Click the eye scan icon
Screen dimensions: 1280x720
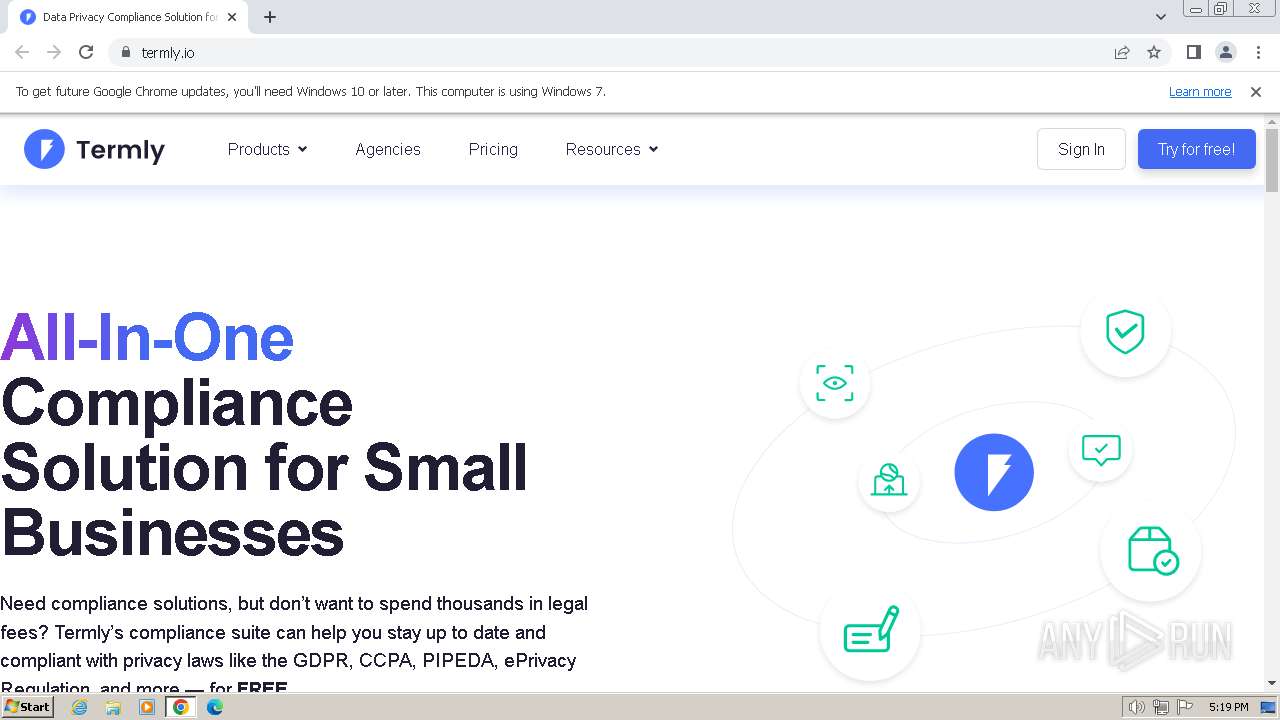click(835, 383)
